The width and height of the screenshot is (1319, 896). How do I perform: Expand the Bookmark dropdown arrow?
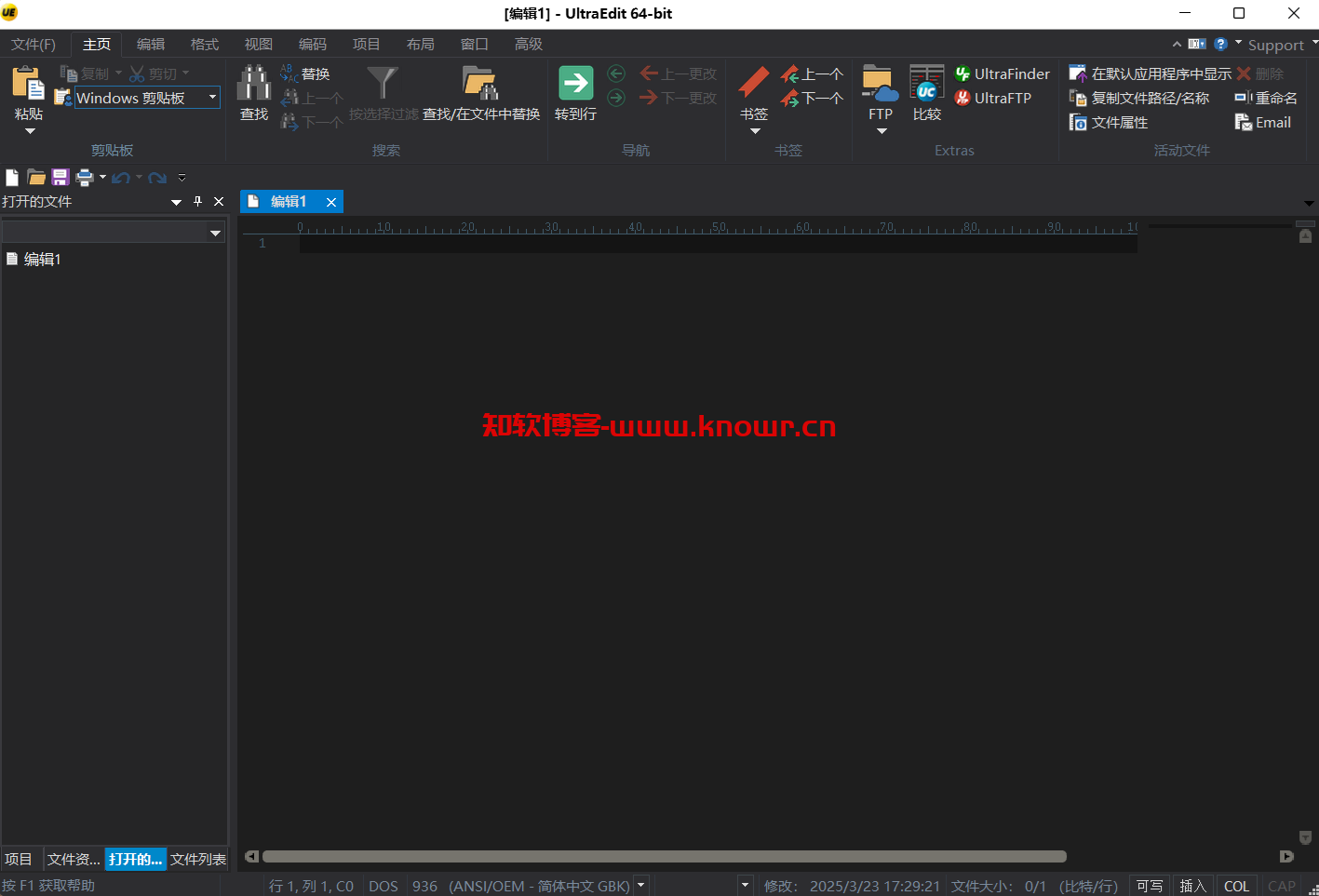click(x=754, y=131)
